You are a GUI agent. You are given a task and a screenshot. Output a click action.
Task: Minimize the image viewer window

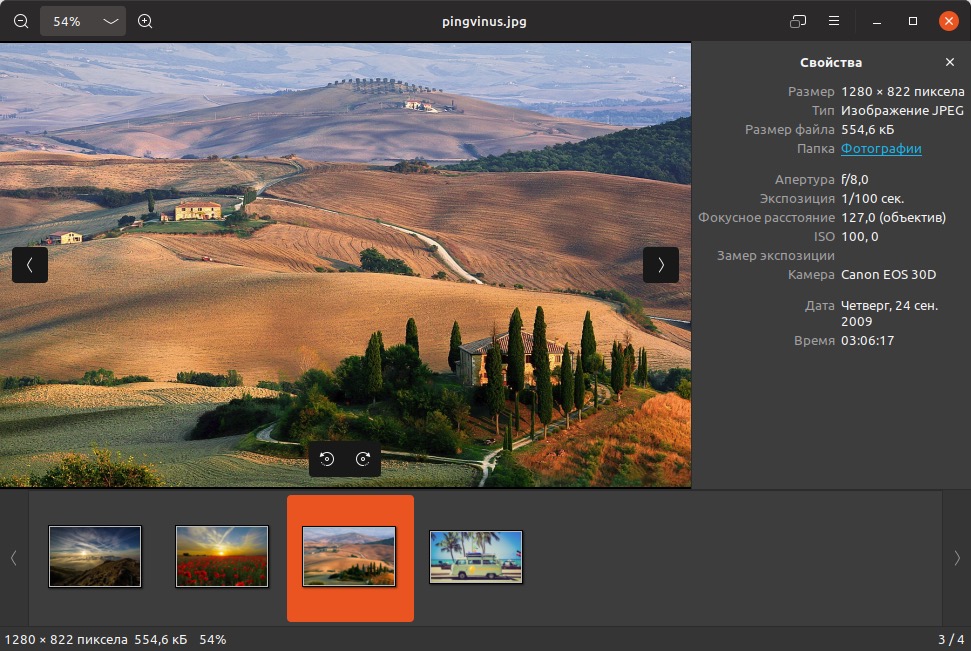877,21
